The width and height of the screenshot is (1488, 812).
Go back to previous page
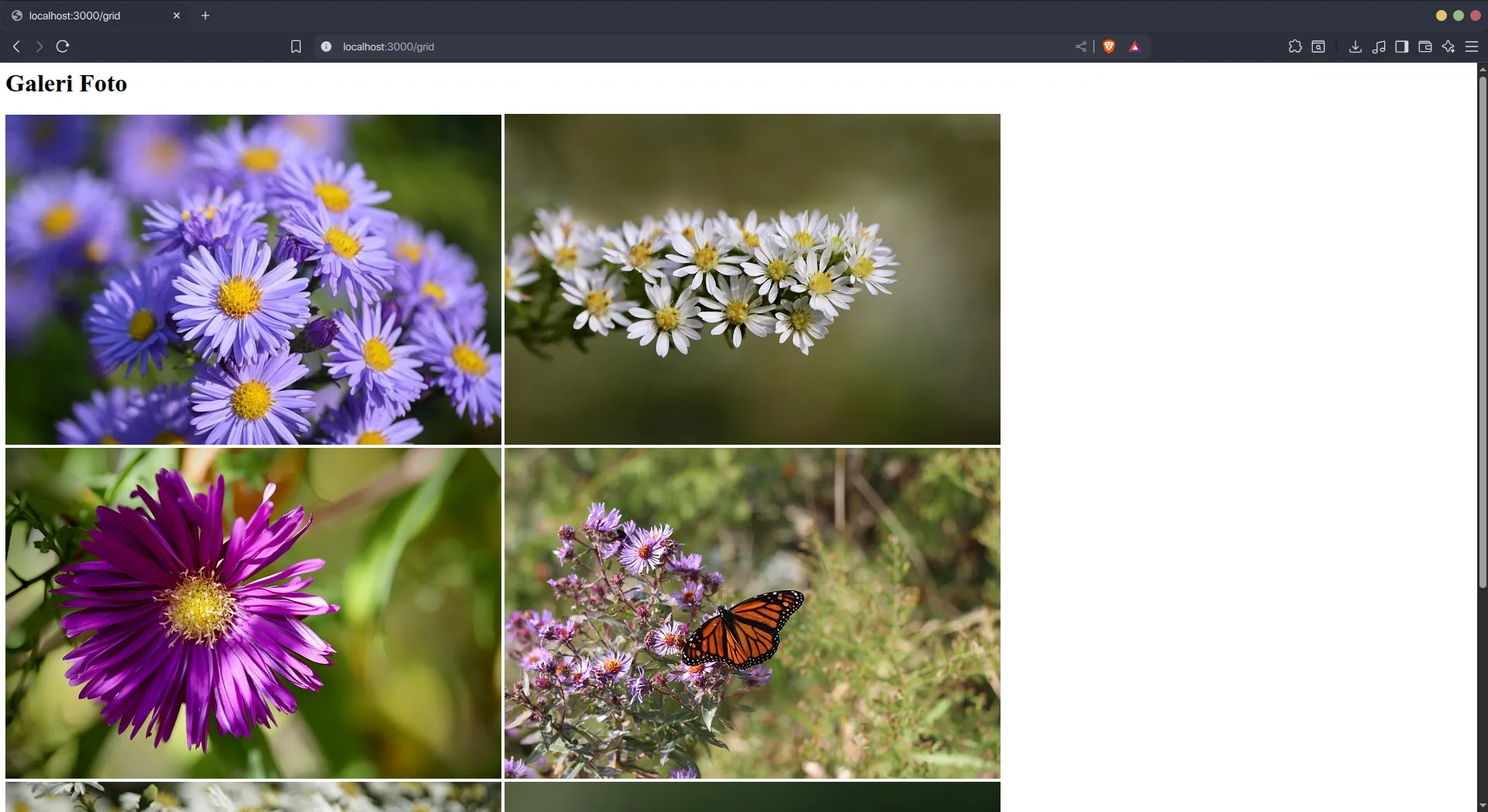[16, 46]
